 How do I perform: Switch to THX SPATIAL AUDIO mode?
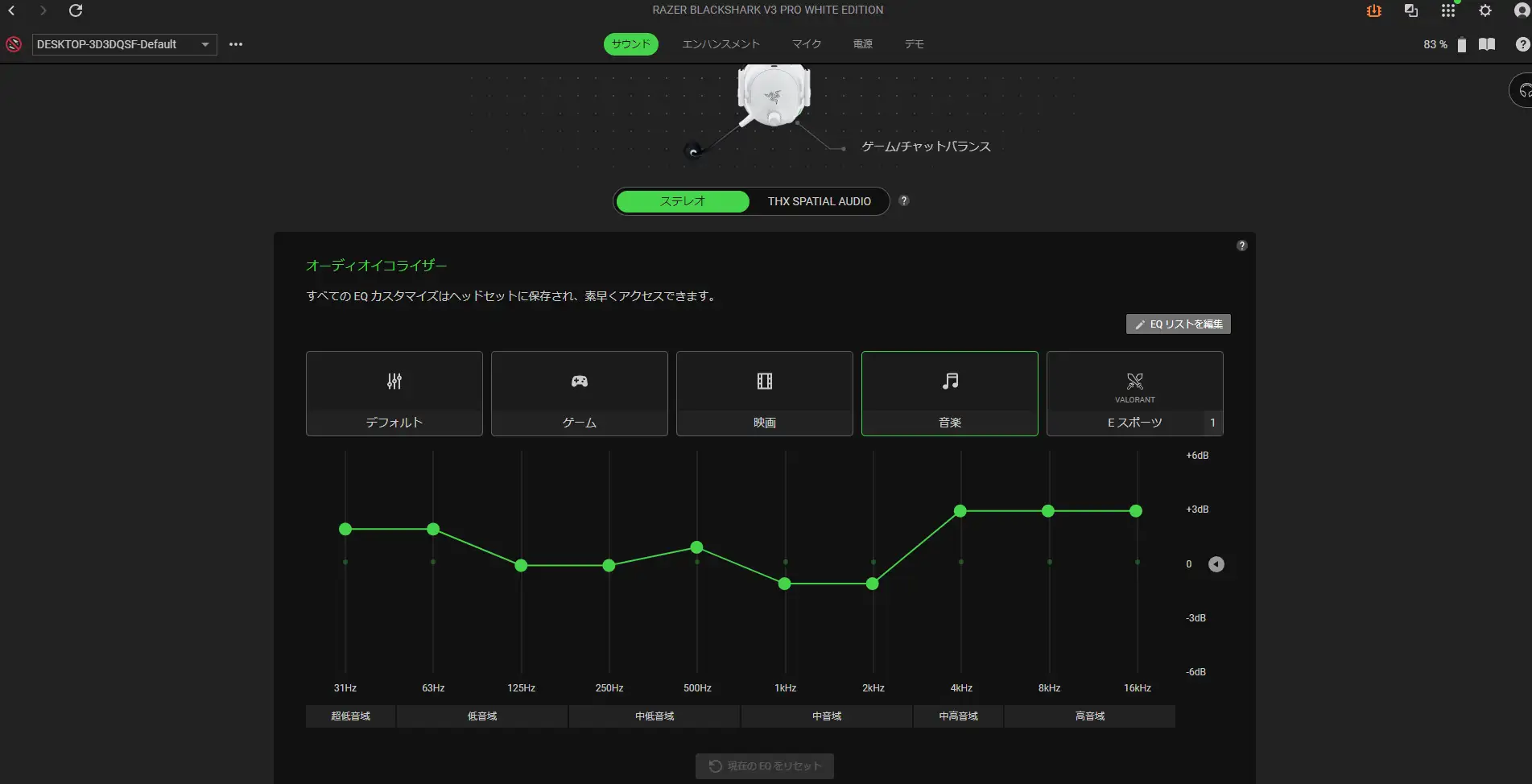point(819,201)
